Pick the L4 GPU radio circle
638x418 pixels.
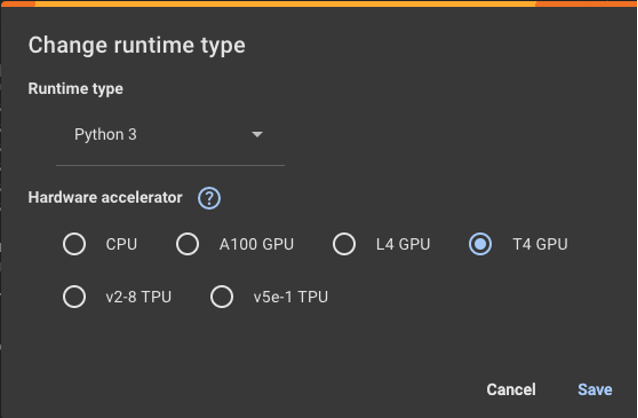[x=344, y=244]
